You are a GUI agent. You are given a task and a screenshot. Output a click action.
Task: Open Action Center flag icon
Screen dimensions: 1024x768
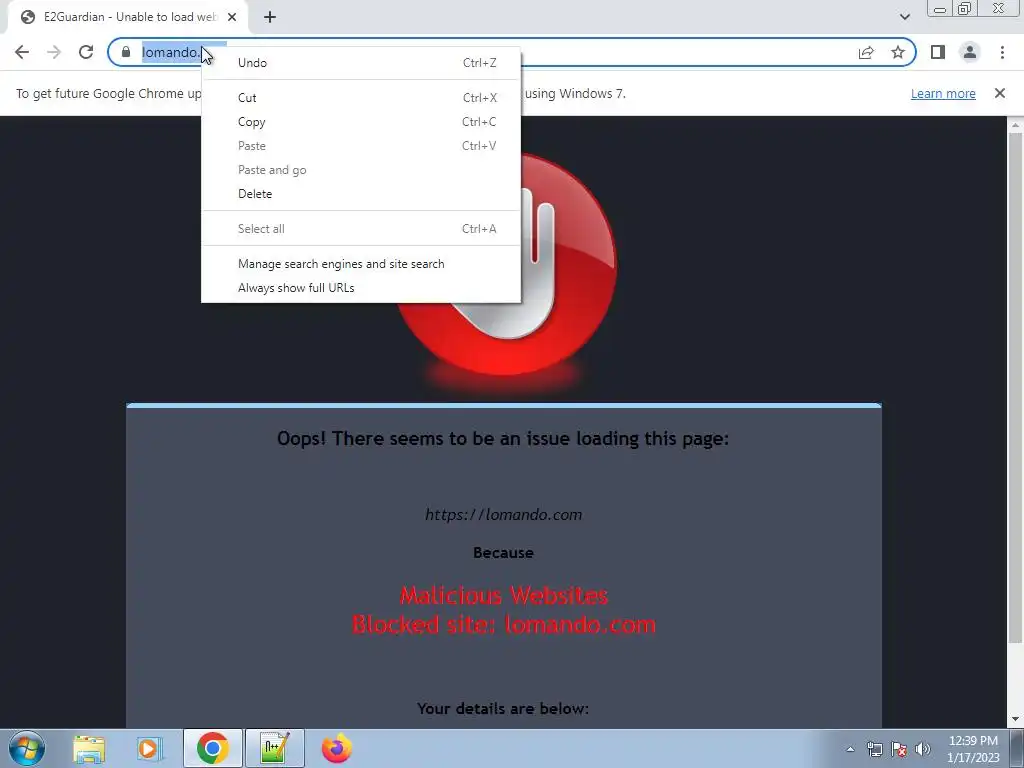coord(899,749)
